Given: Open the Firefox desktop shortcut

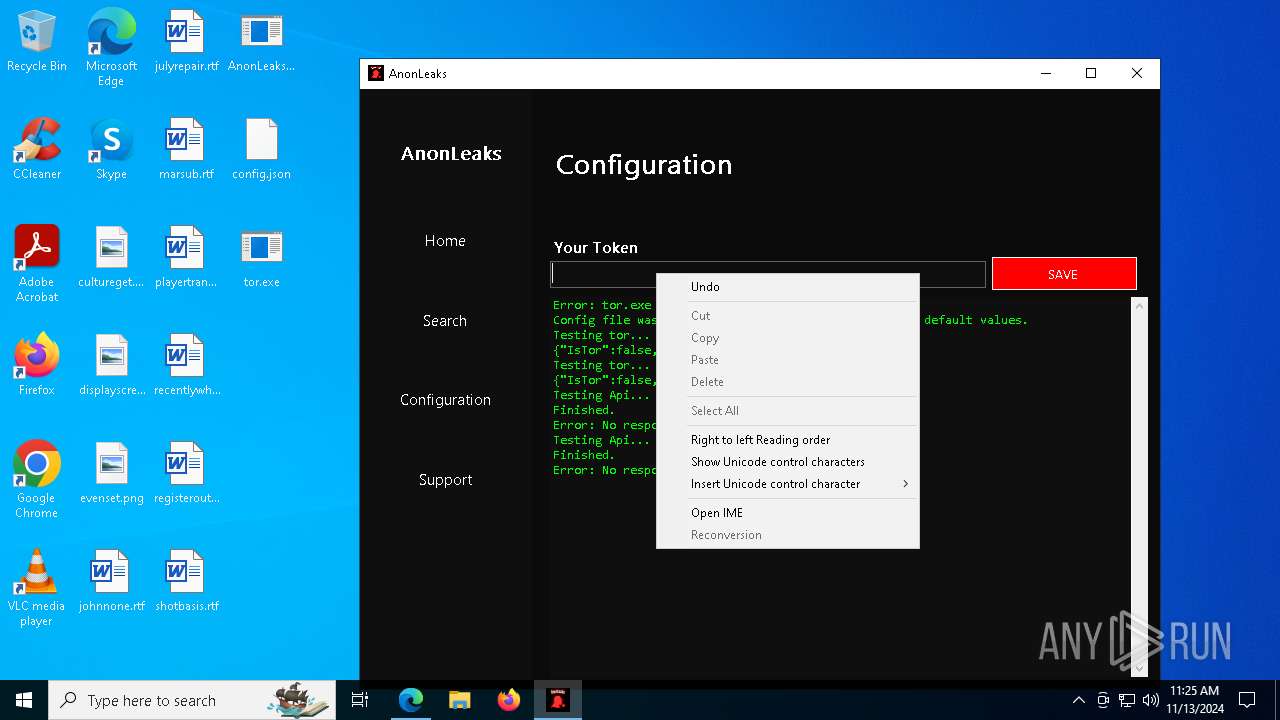Looking at the screenshot, I should [x=37, y=366].
